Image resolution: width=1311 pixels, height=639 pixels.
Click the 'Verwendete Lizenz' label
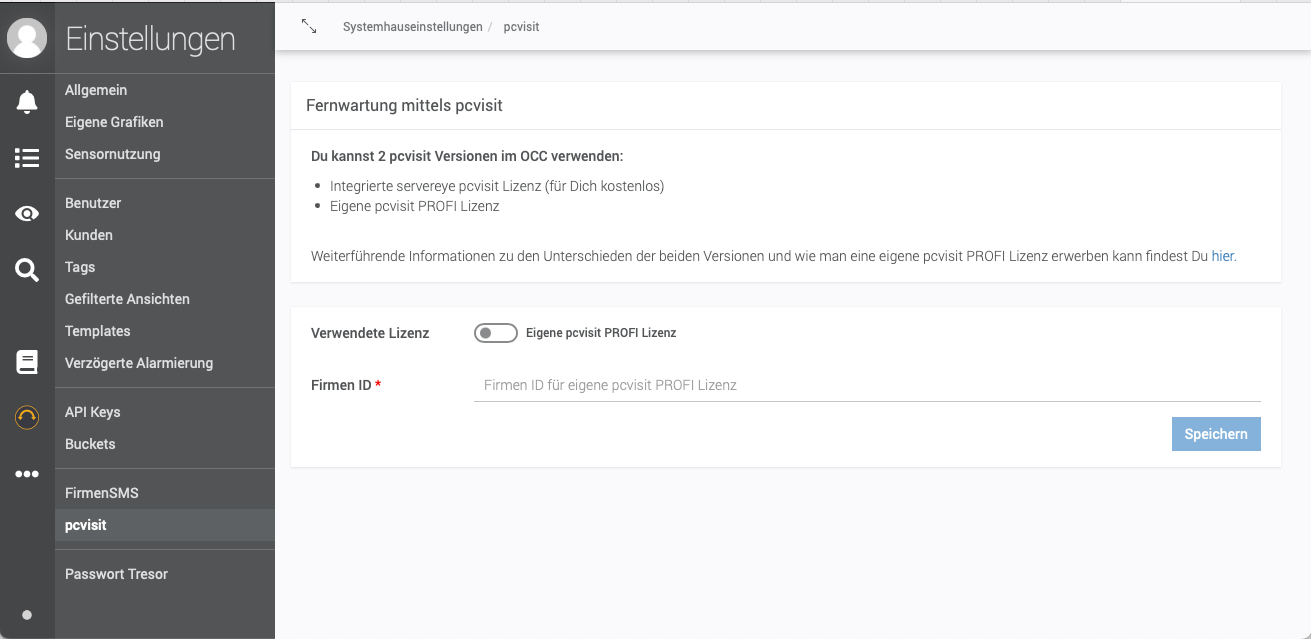[370, 333]
